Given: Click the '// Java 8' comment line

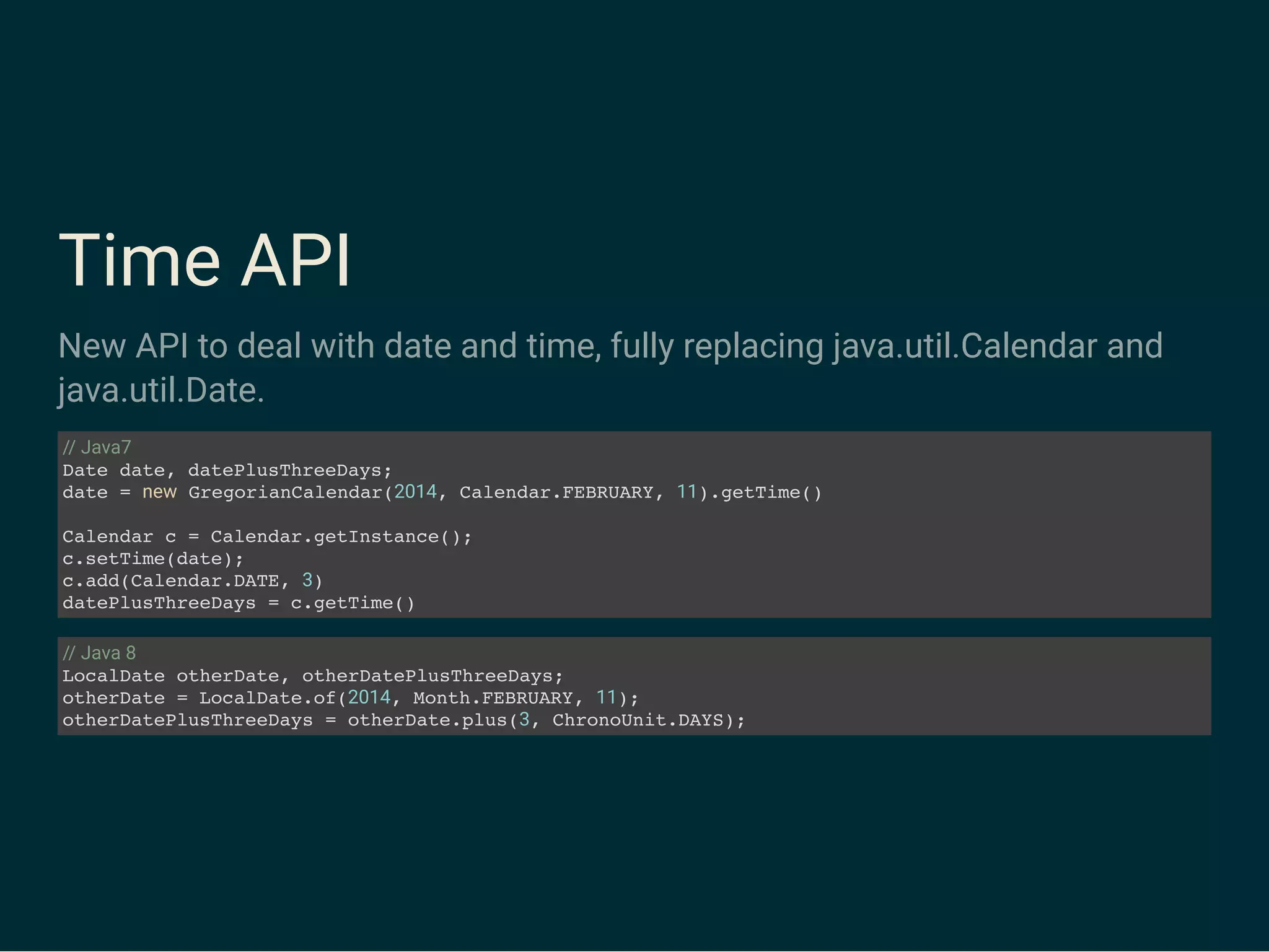Looking at the screenshot, I should coord(99,653).
